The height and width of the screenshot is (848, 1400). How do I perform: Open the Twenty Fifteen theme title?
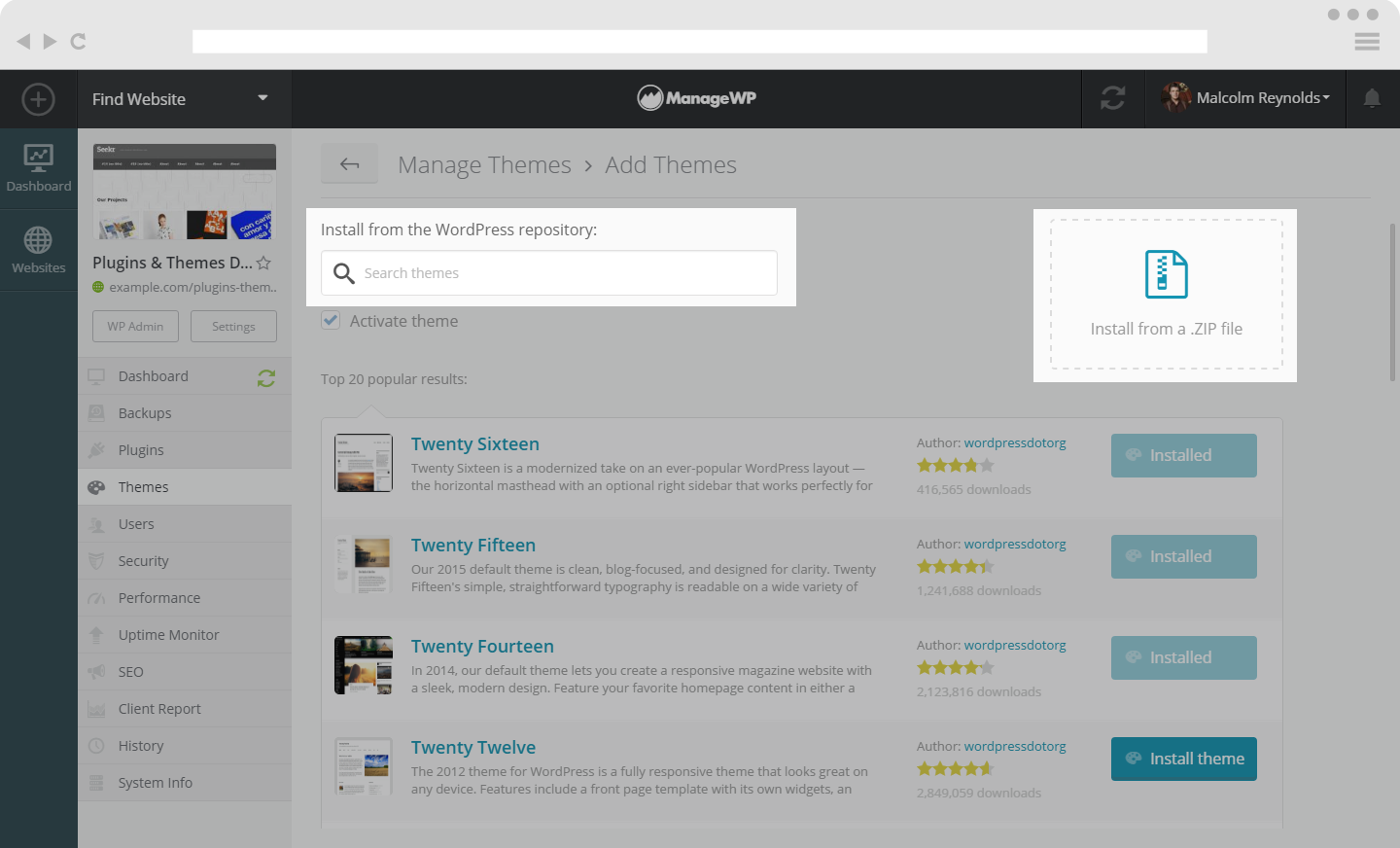click(x=473, y=546)
